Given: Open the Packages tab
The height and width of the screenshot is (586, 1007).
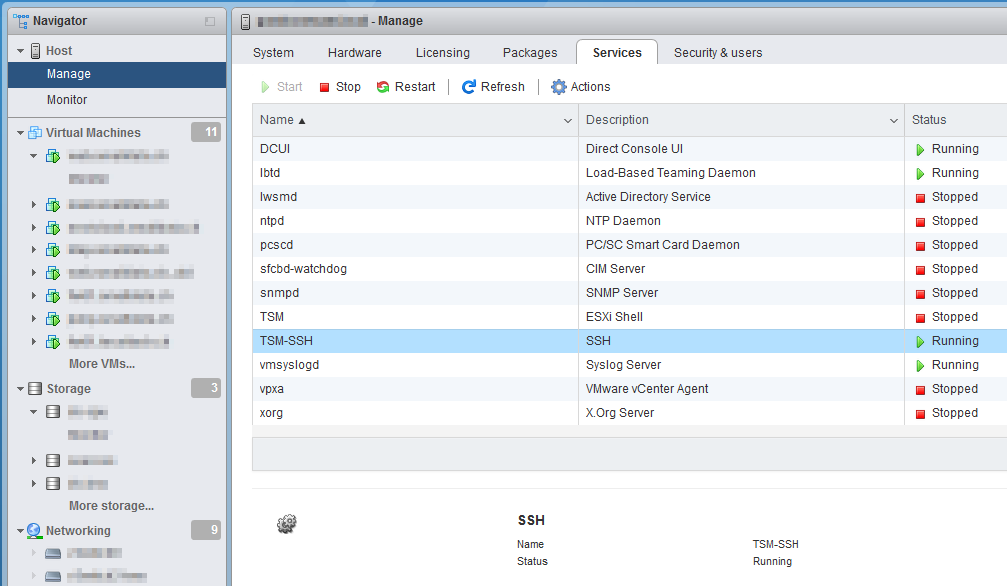Looking at the screenshot, I should [530, 53].
